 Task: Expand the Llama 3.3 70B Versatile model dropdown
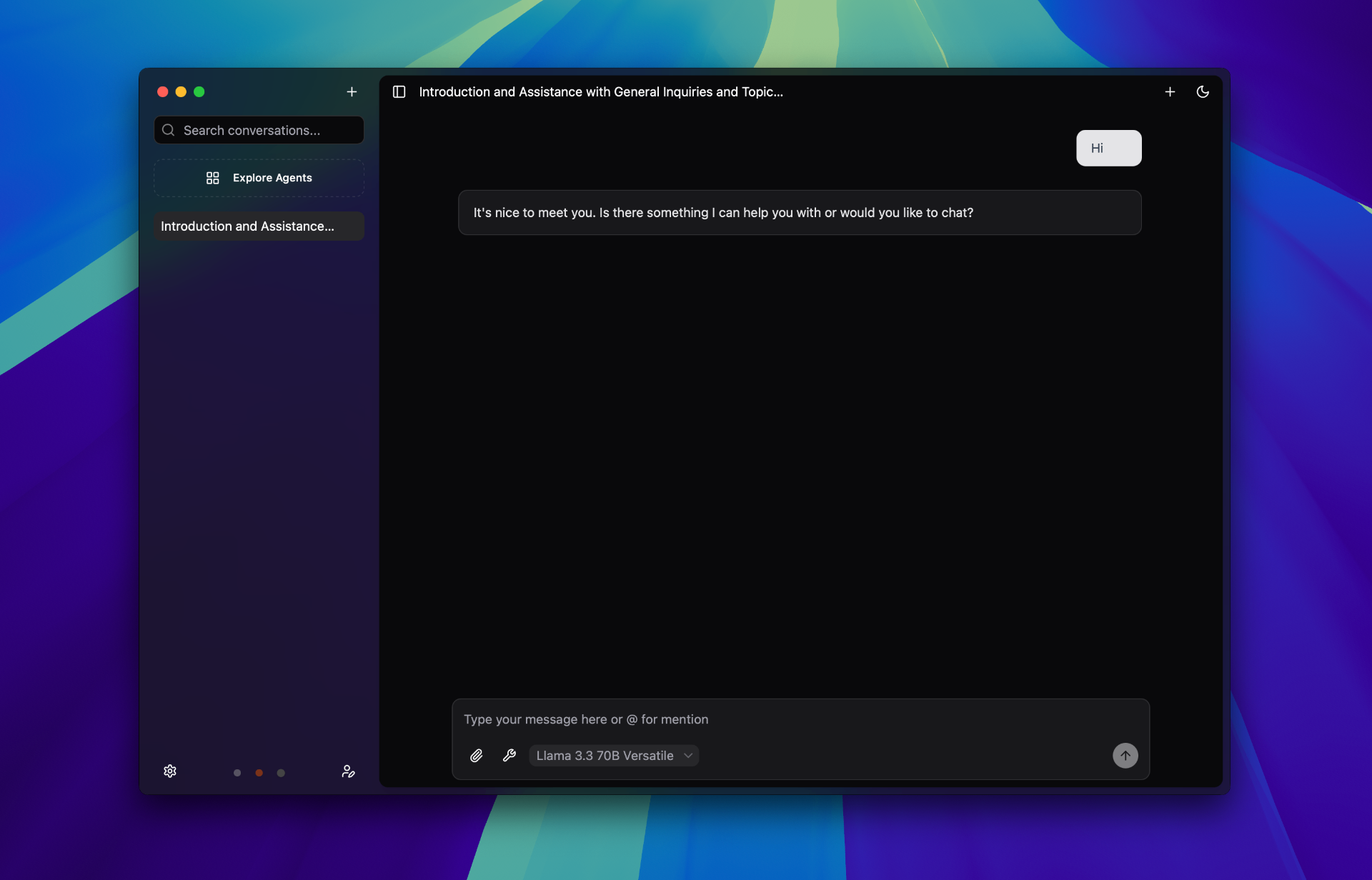click(x=613, y=755)
